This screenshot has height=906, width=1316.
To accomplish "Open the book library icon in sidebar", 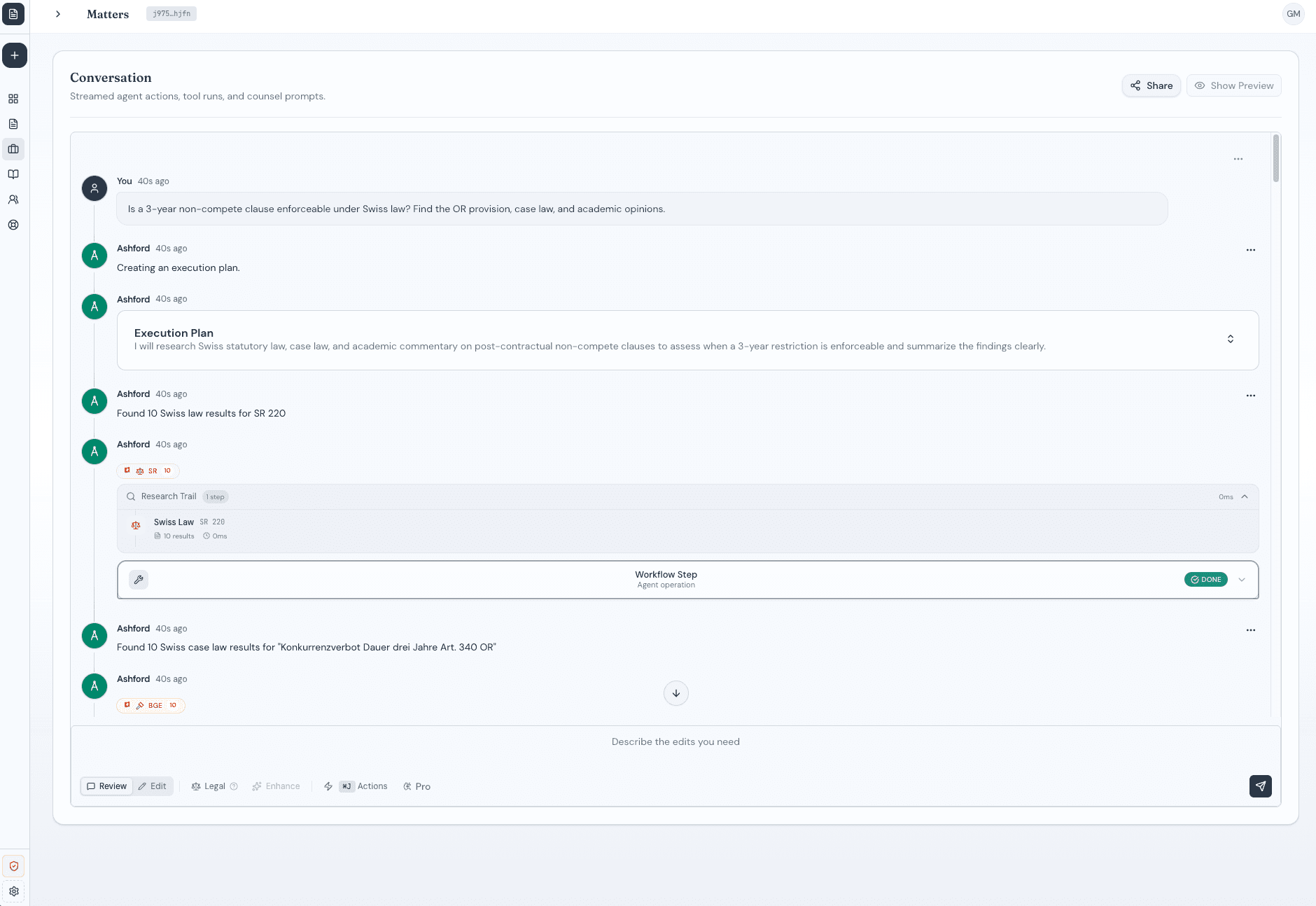I will click(13, 174).
